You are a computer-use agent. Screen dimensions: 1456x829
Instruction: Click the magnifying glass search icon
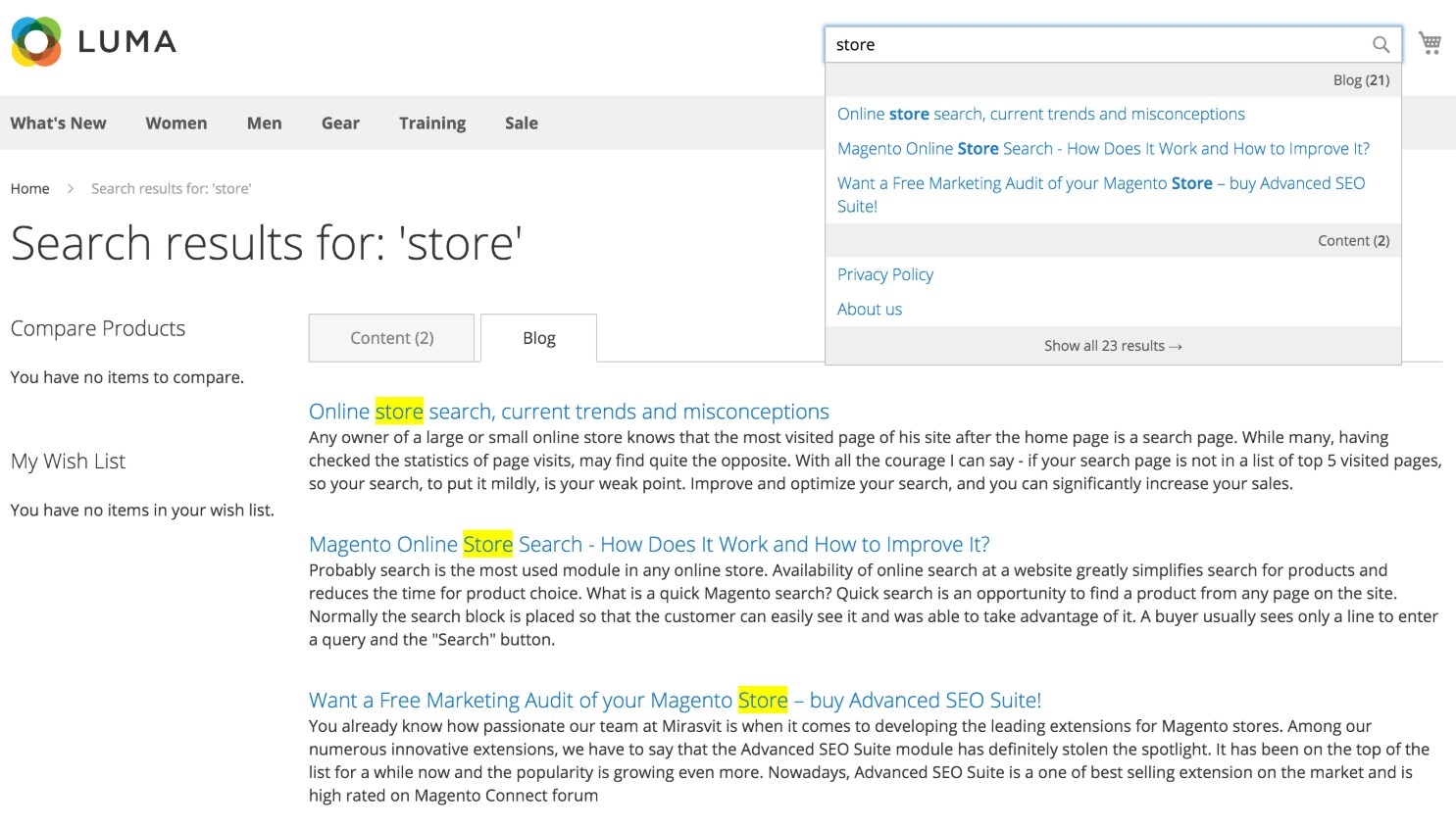click(1381, 44)
